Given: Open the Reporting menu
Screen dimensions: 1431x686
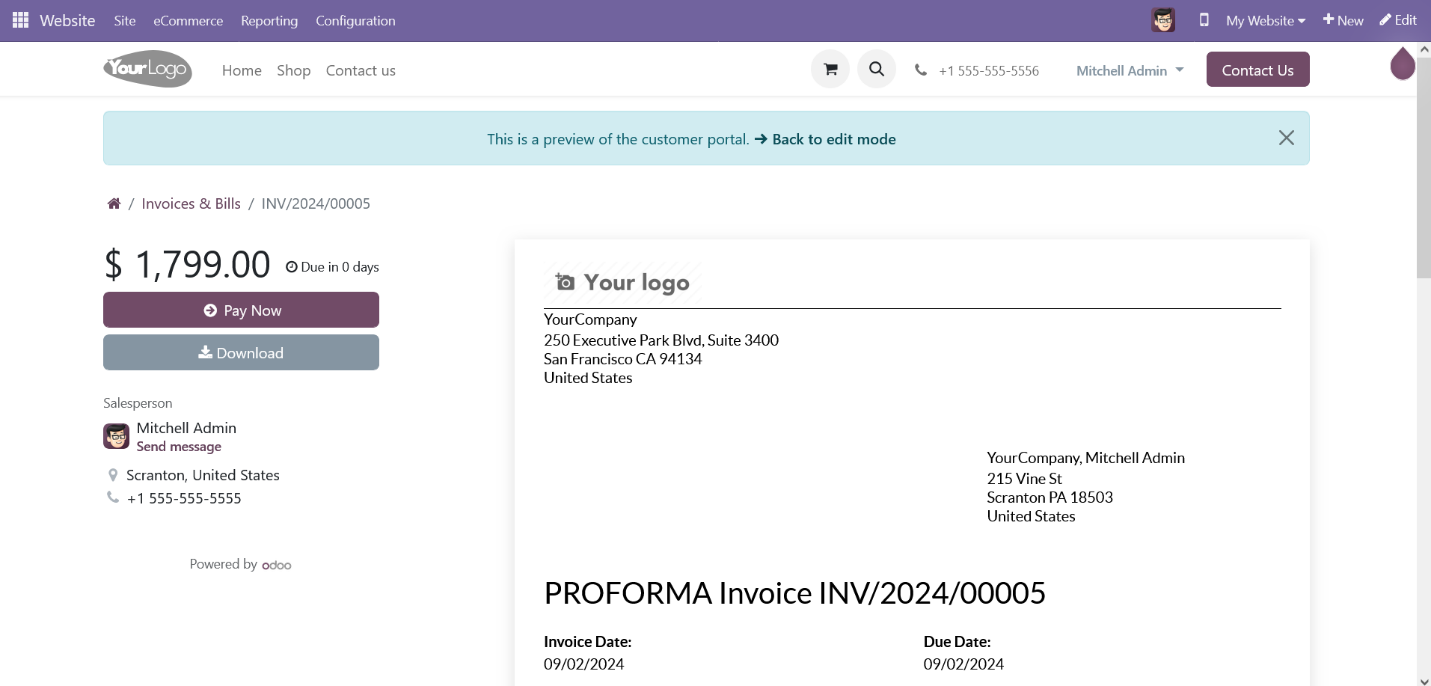Looking at the screenshot, I should pos(269,20).
